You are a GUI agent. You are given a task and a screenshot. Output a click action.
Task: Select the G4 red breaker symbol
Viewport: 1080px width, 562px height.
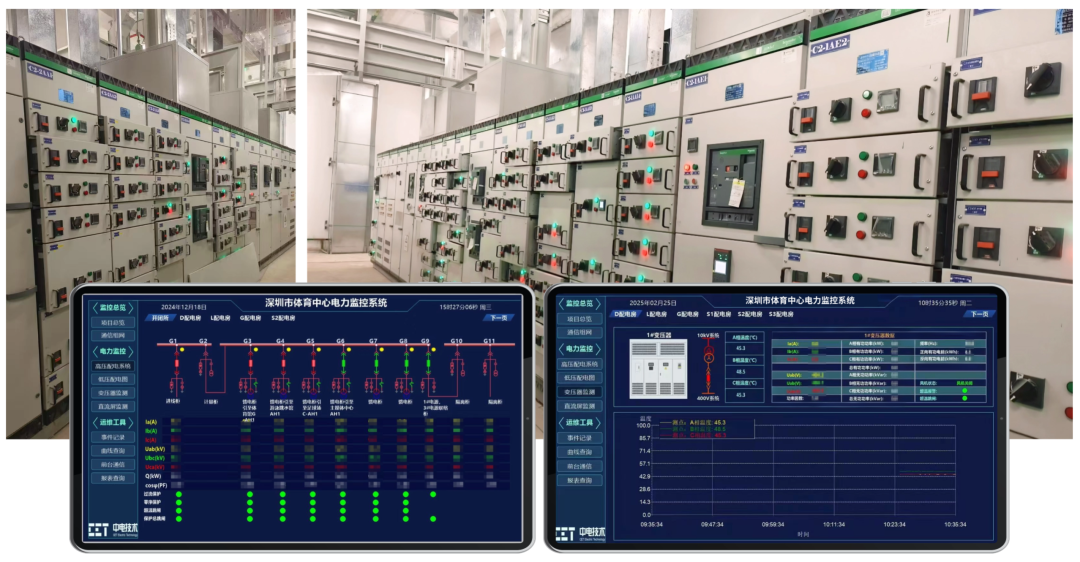tap(282, 363)
